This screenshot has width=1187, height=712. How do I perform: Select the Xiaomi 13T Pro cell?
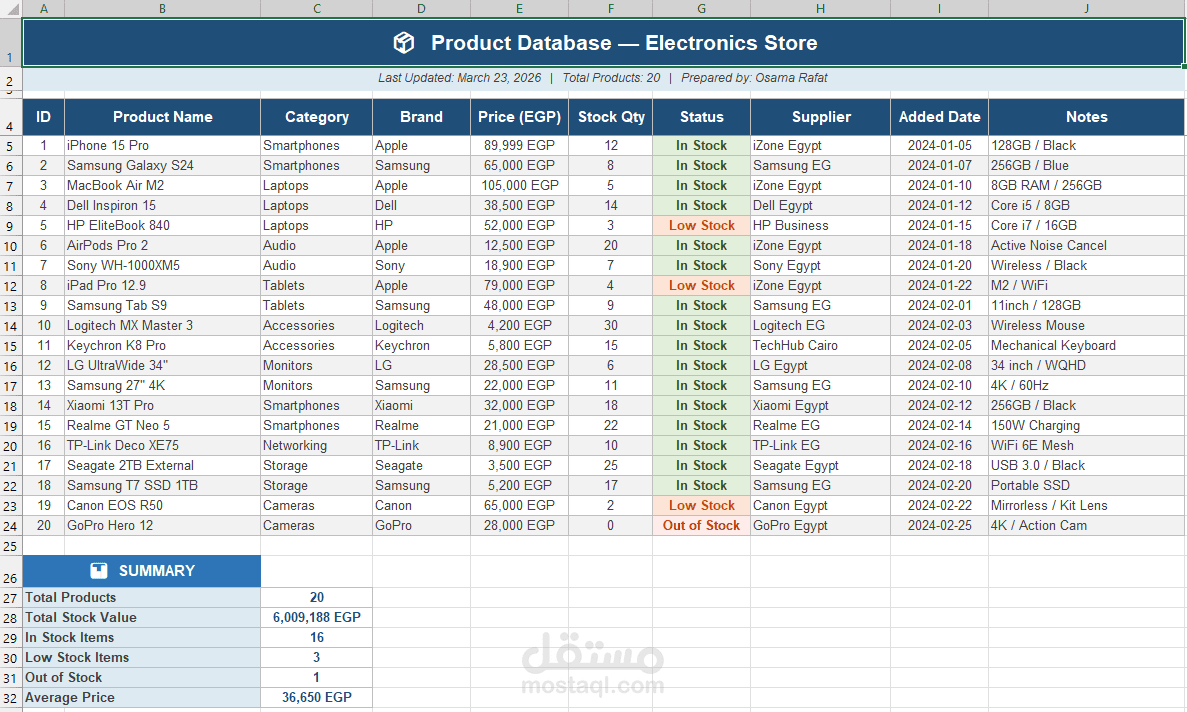[x=163, y=406]
